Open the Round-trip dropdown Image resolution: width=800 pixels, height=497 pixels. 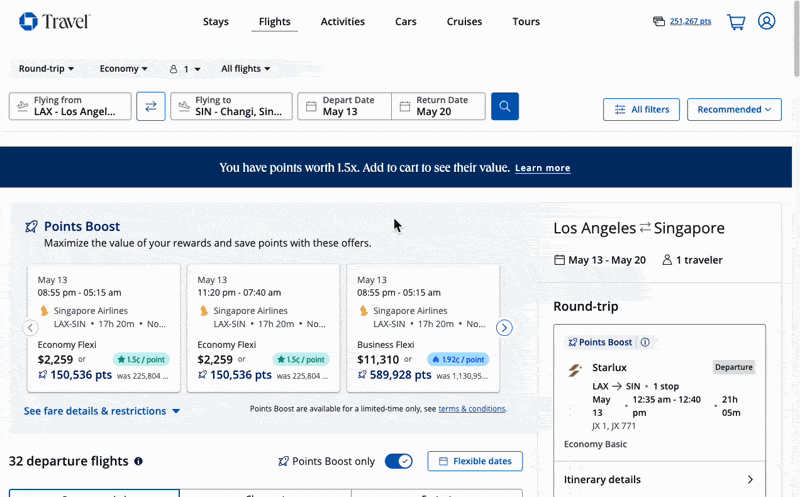(46, 68)
